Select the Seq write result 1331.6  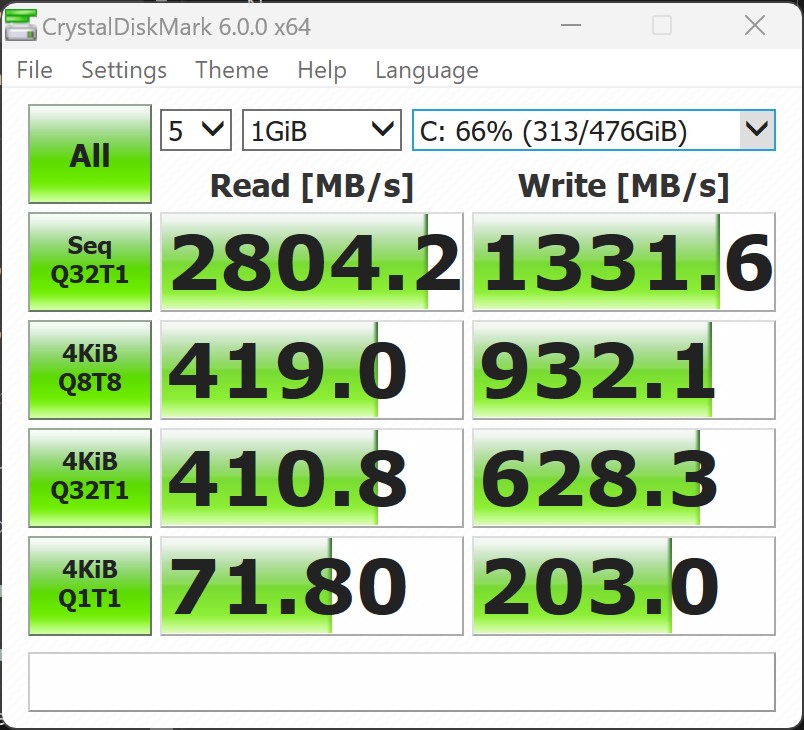[624, 262]
